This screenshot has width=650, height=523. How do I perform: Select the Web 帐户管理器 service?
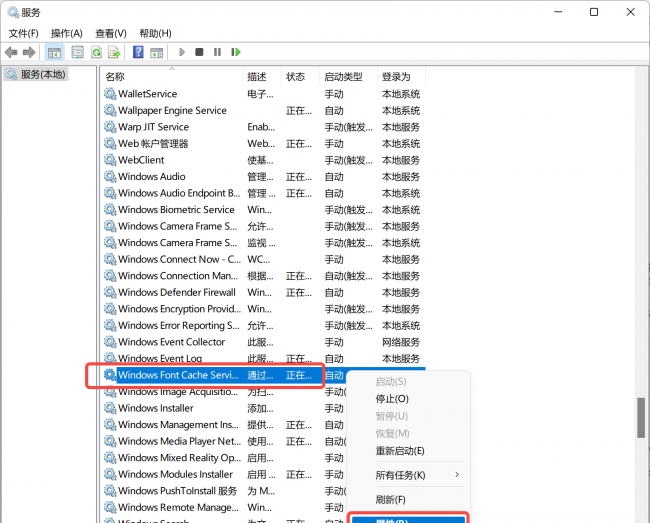(264, 143)
